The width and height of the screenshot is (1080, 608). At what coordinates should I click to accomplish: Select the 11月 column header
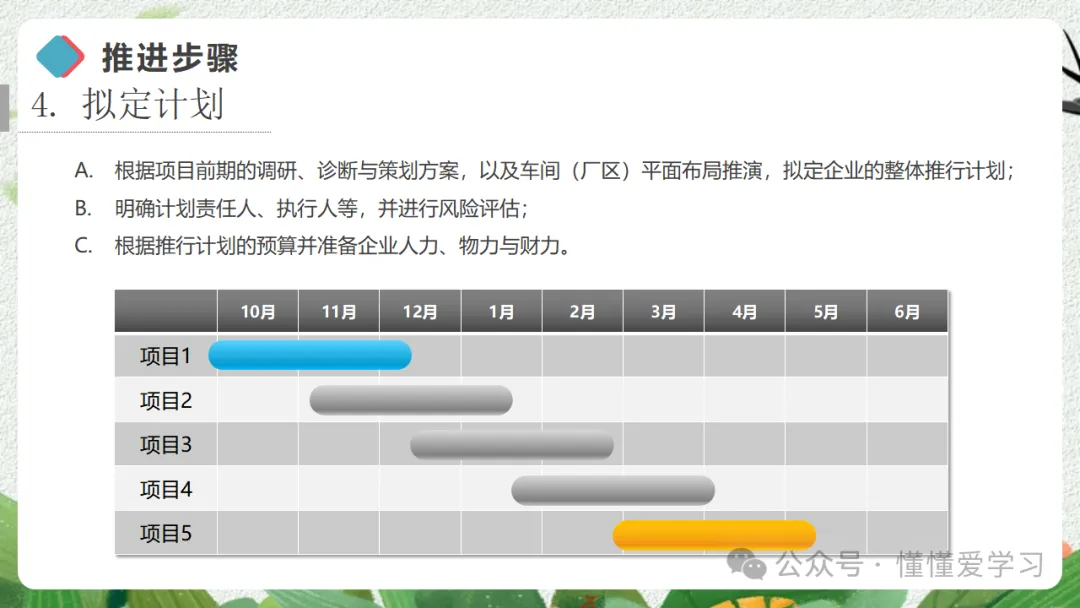pos(339,311)
